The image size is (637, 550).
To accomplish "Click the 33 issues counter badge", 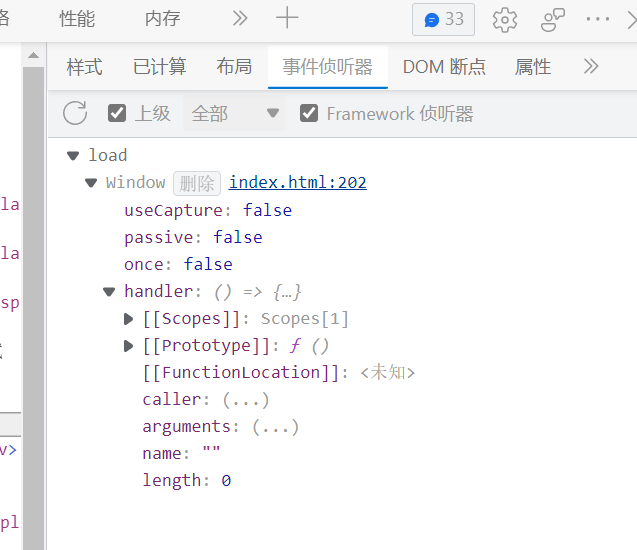I will tap(443, 19).
